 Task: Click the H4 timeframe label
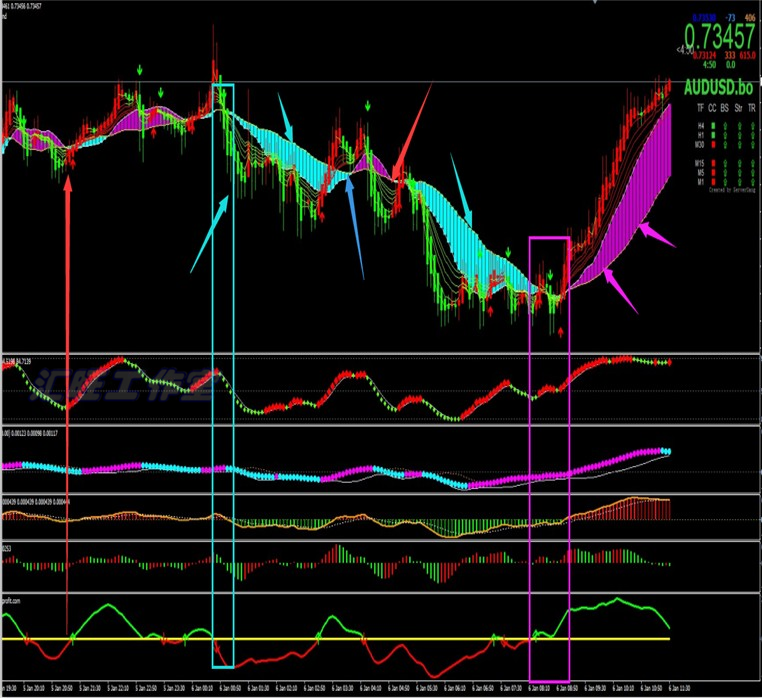[701, 126]
